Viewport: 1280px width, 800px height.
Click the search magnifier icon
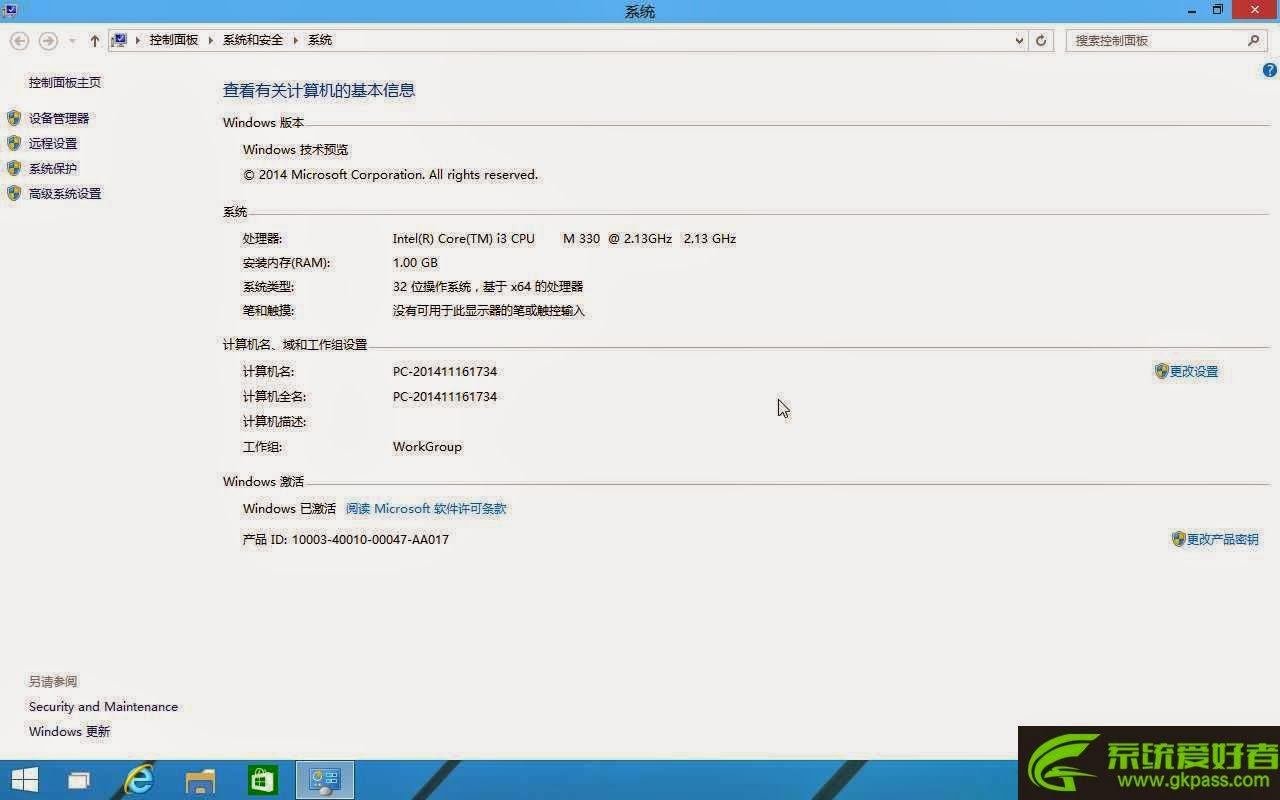(1254, 41)
